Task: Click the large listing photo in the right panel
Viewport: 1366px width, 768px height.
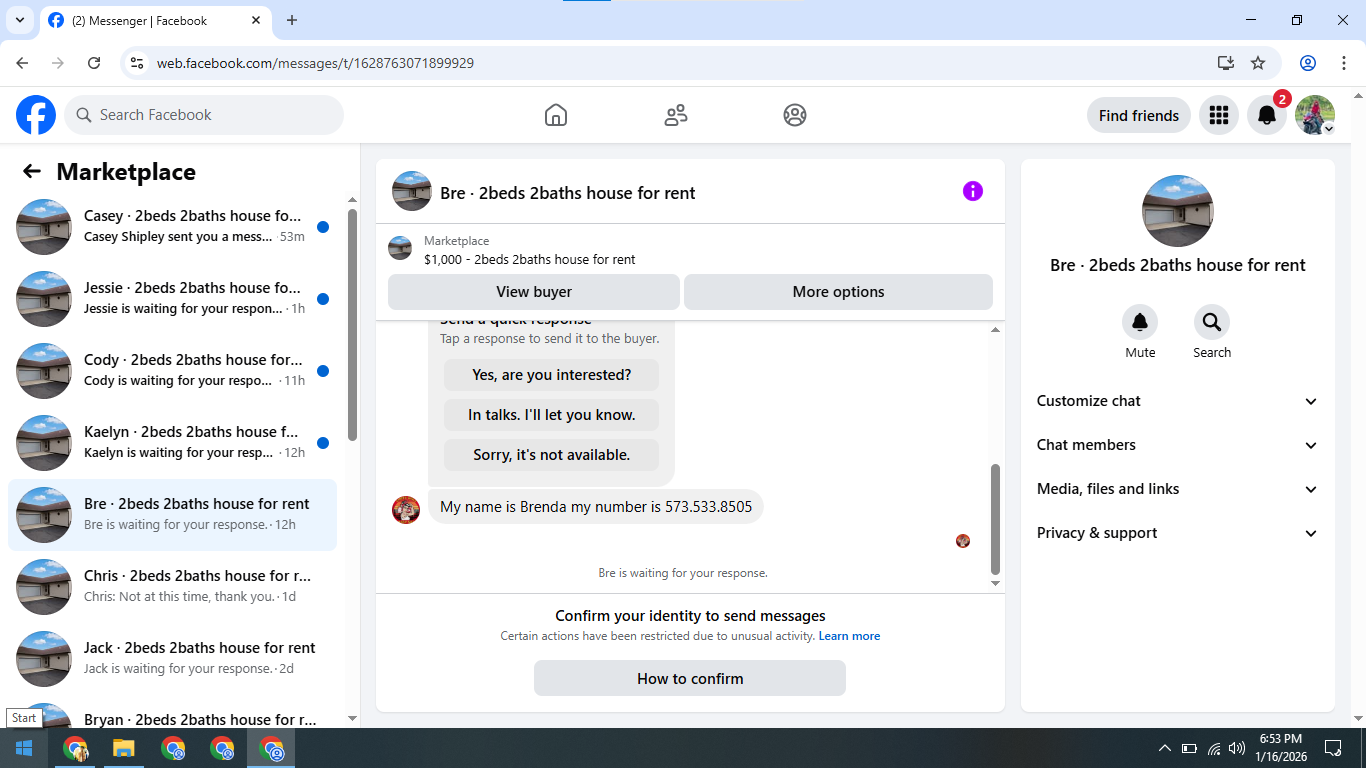Action: 1178,211
